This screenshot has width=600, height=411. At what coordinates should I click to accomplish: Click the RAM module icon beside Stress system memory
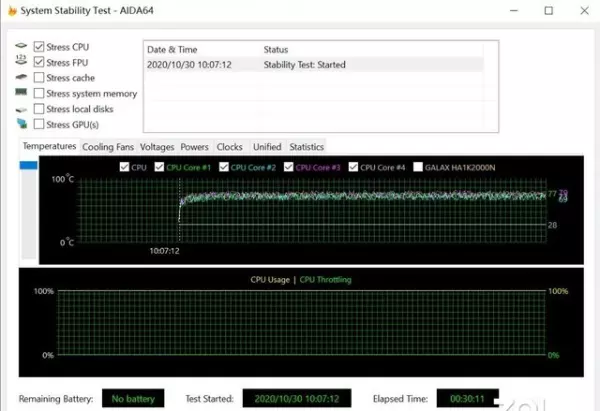point(21,92)
